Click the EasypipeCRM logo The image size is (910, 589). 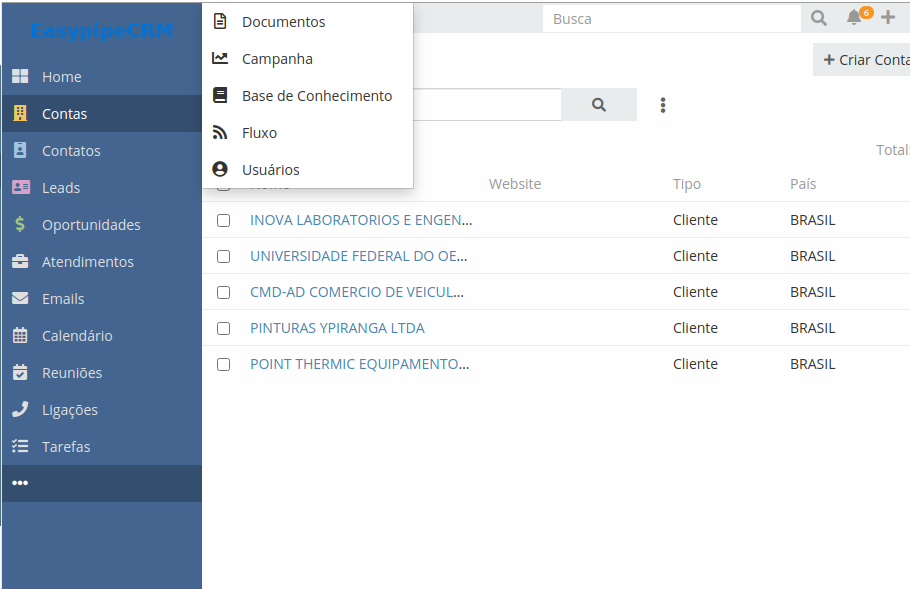(102, 30)
